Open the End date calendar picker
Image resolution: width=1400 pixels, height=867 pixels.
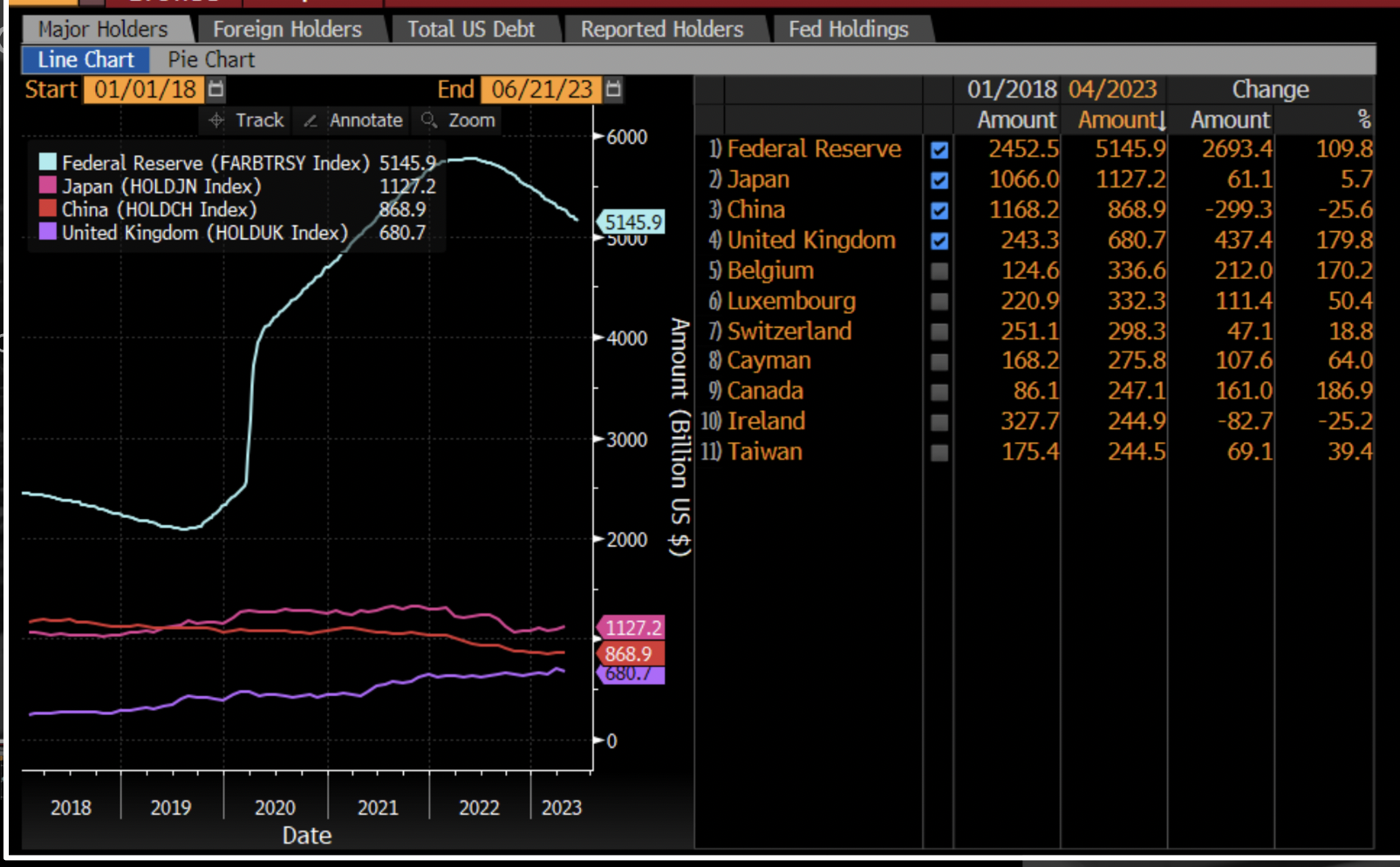(x=613, y=88)
